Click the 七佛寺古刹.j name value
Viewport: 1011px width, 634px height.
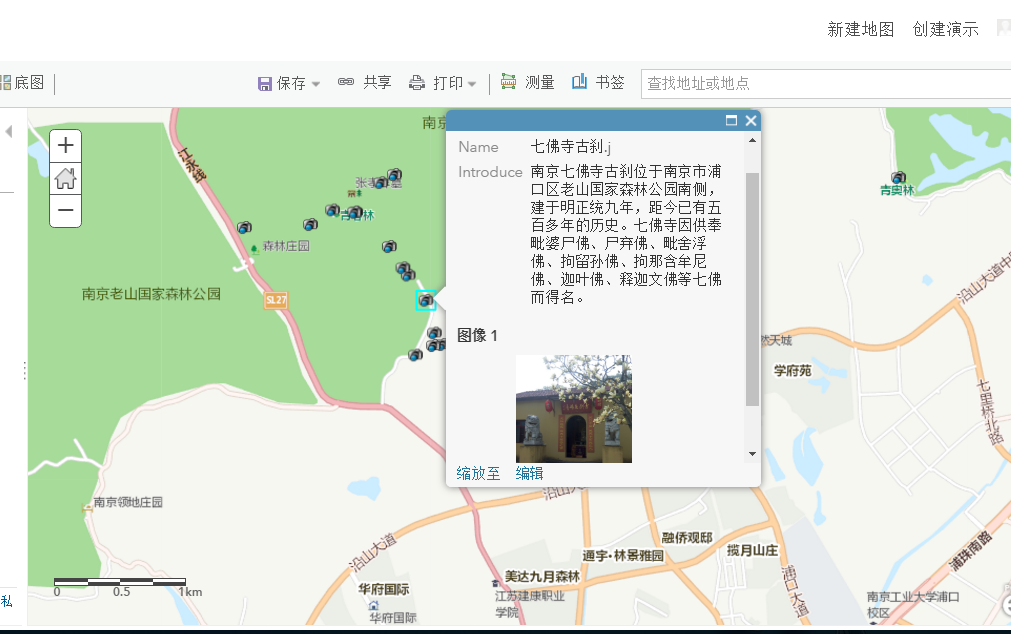pyautogui.click(x=570, y=146)
